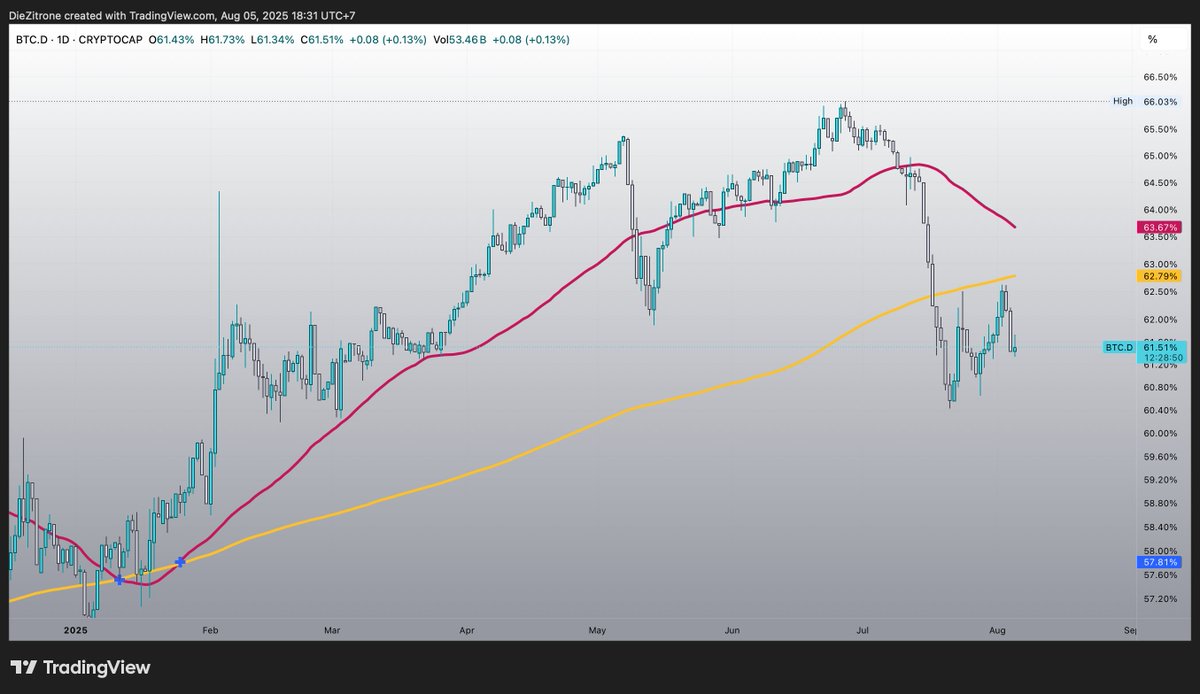The height and width of the screenshot is (694, 1200).
Task: Click the Jun time axis label
Action: point(732,631)
